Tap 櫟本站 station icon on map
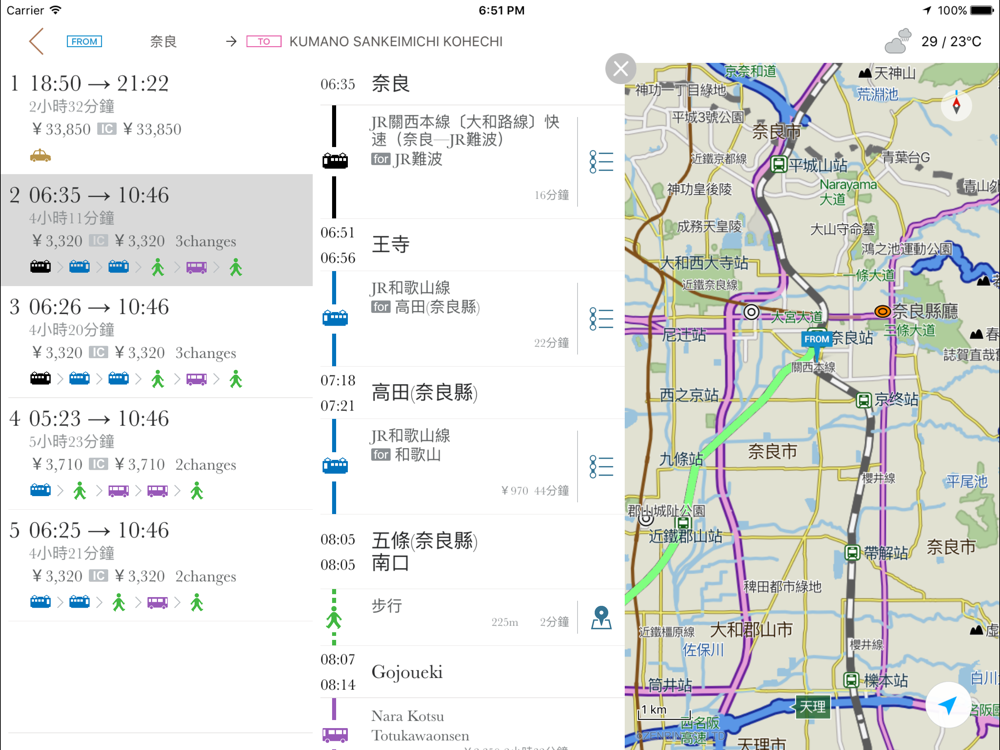This screenshot has height=750, width=1000. pyautogui.click(x=851, y=680)
